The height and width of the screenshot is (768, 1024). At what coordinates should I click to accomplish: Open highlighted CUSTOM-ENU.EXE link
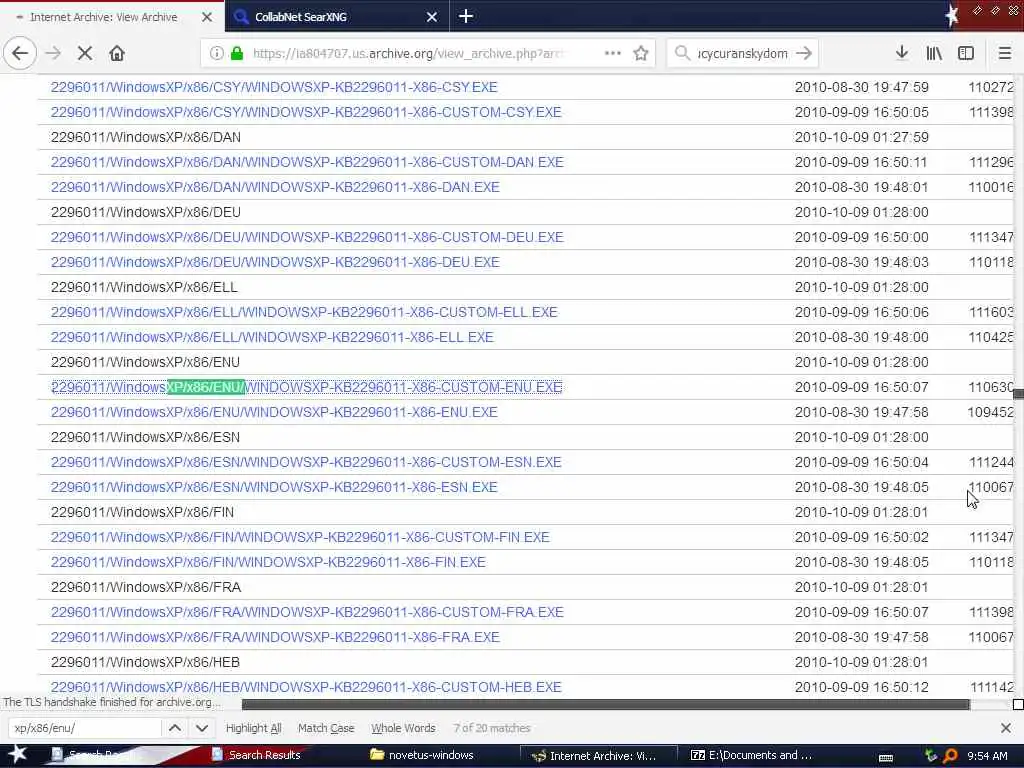tap(306, 387)
